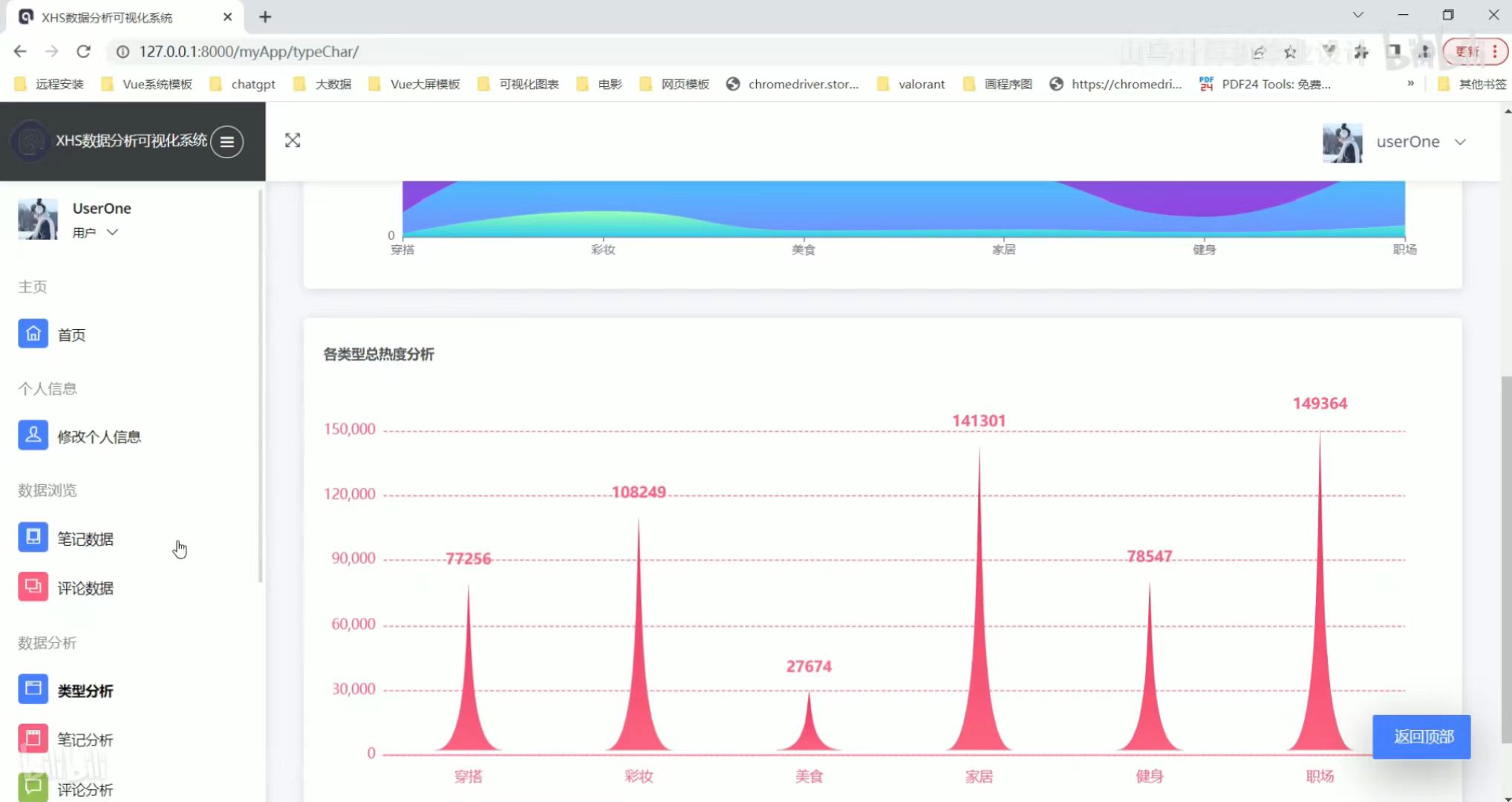Bookmark this page with star icon
Viewport: 1512px width, 802px height.
[1290, 51]
